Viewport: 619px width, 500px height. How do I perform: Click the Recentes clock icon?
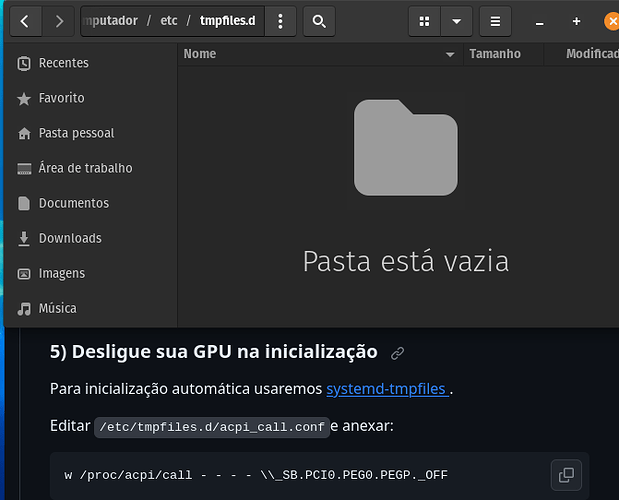click(24, 64)
